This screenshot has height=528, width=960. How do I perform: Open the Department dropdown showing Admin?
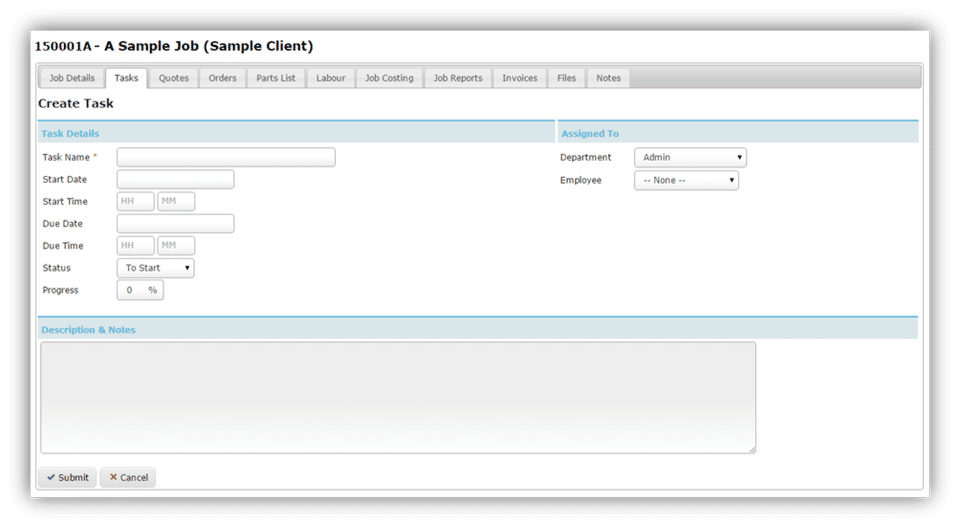tap(690, 157)
